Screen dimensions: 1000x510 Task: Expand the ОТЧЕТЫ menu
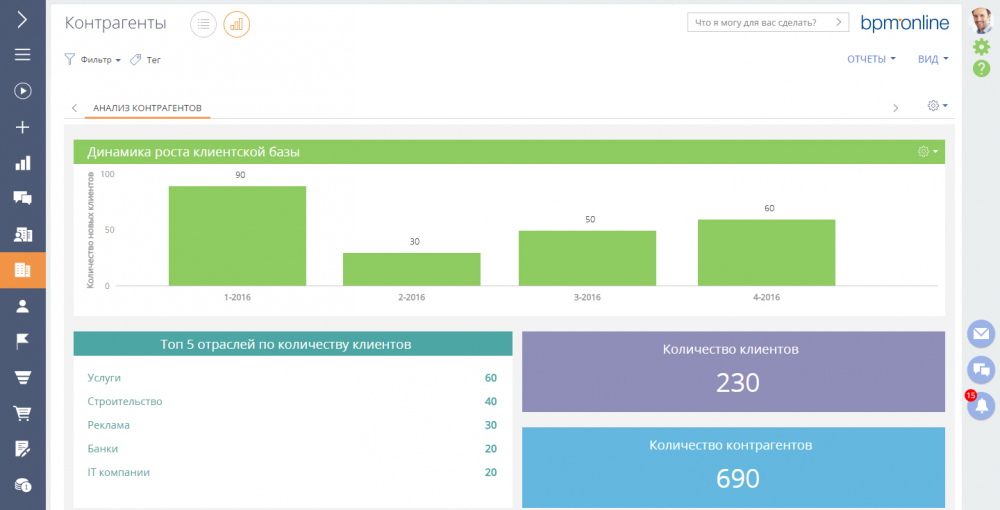871,59
